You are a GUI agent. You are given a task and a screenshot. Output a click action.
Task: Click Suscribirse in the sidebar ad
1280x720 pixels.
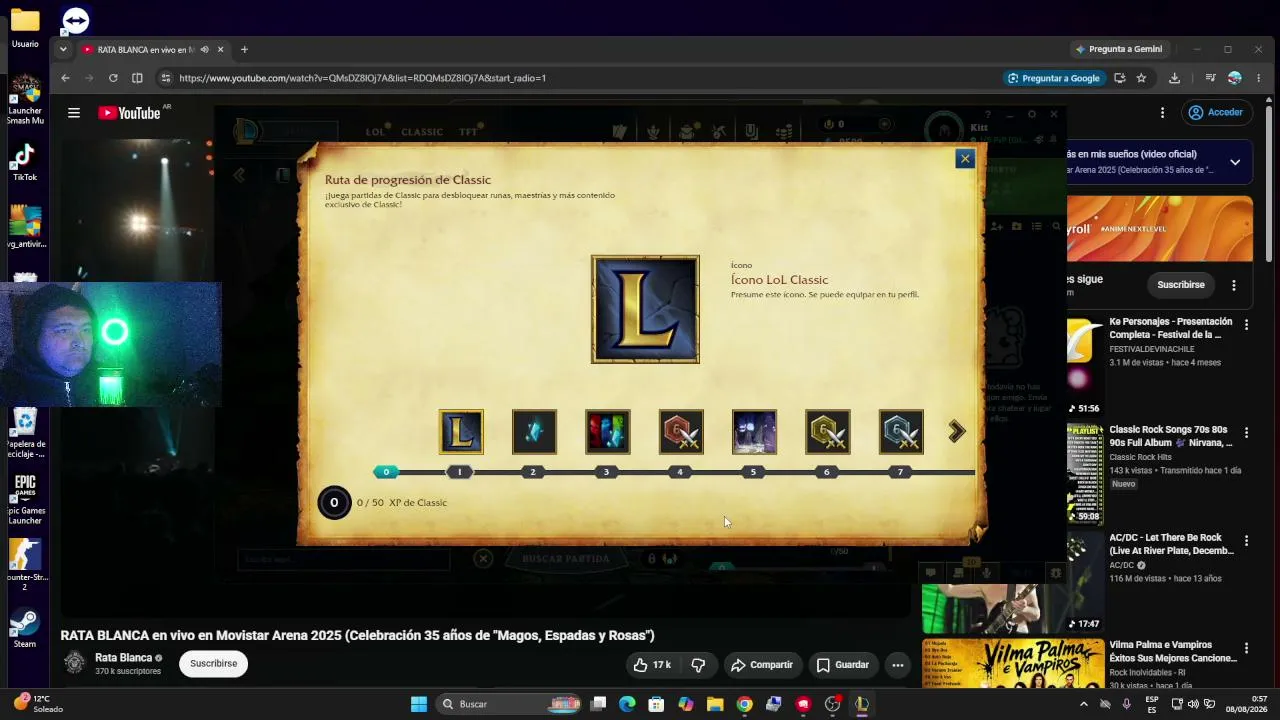tap(1181, 285)
